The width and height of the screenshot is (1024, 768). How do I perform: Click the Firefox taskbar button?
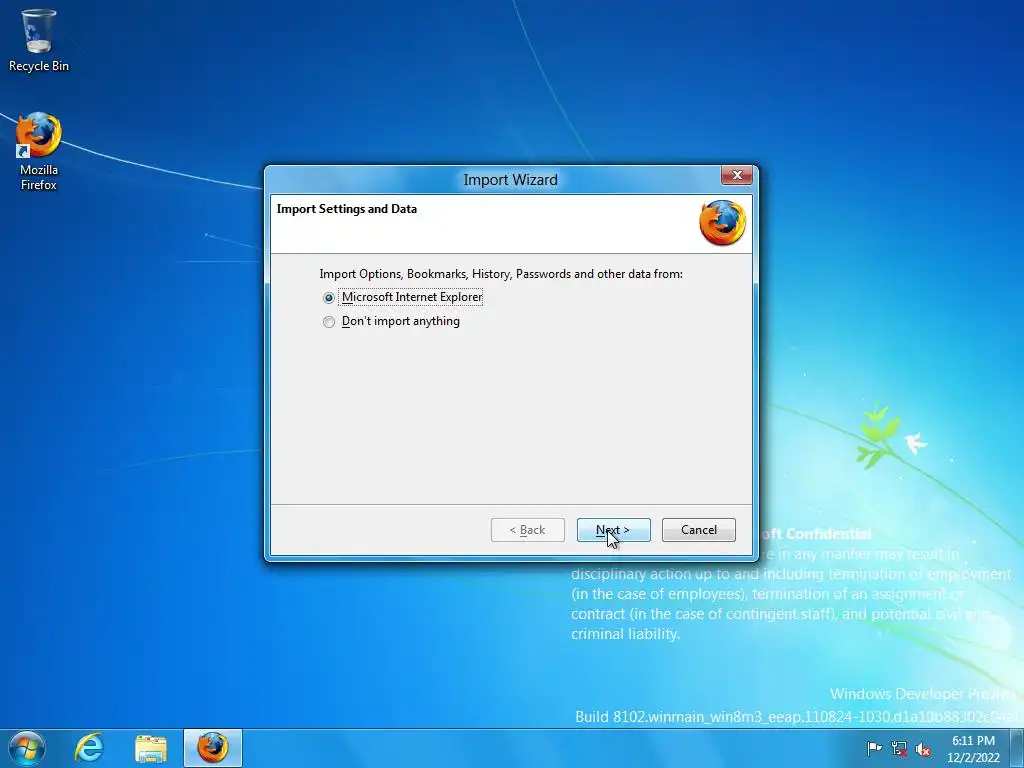213,748
